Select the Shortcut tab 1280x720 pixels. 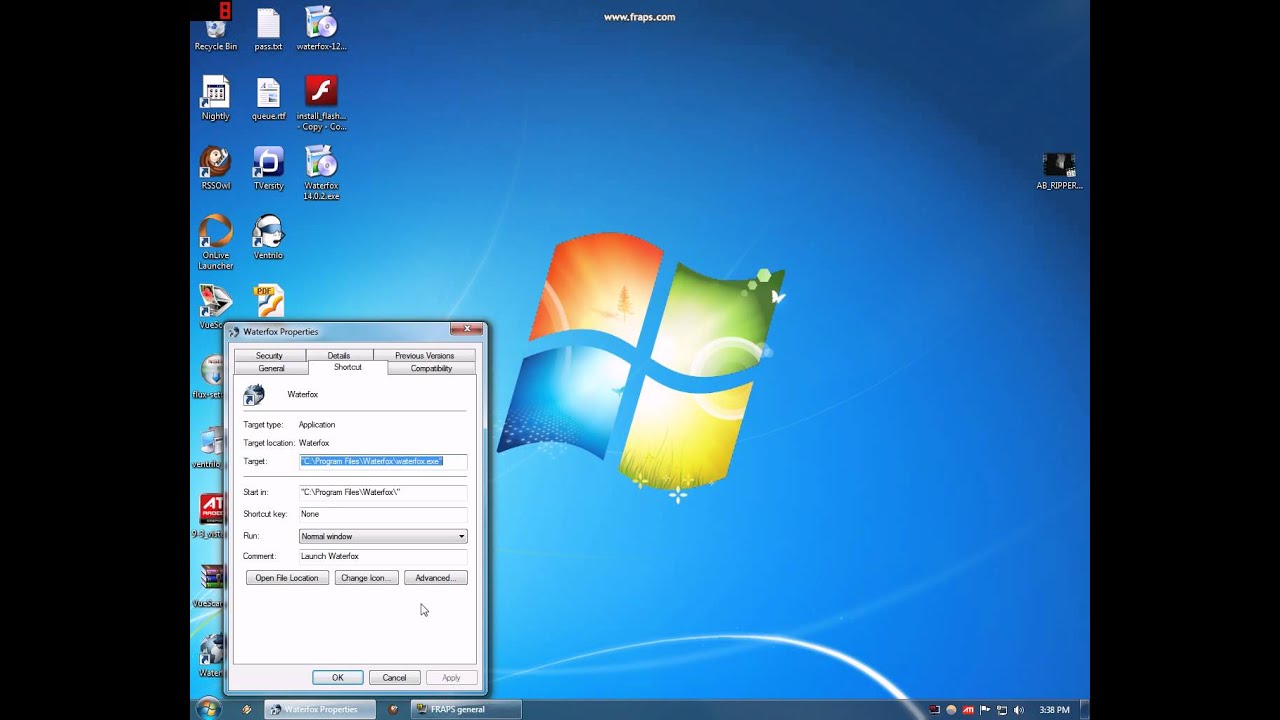348,367
